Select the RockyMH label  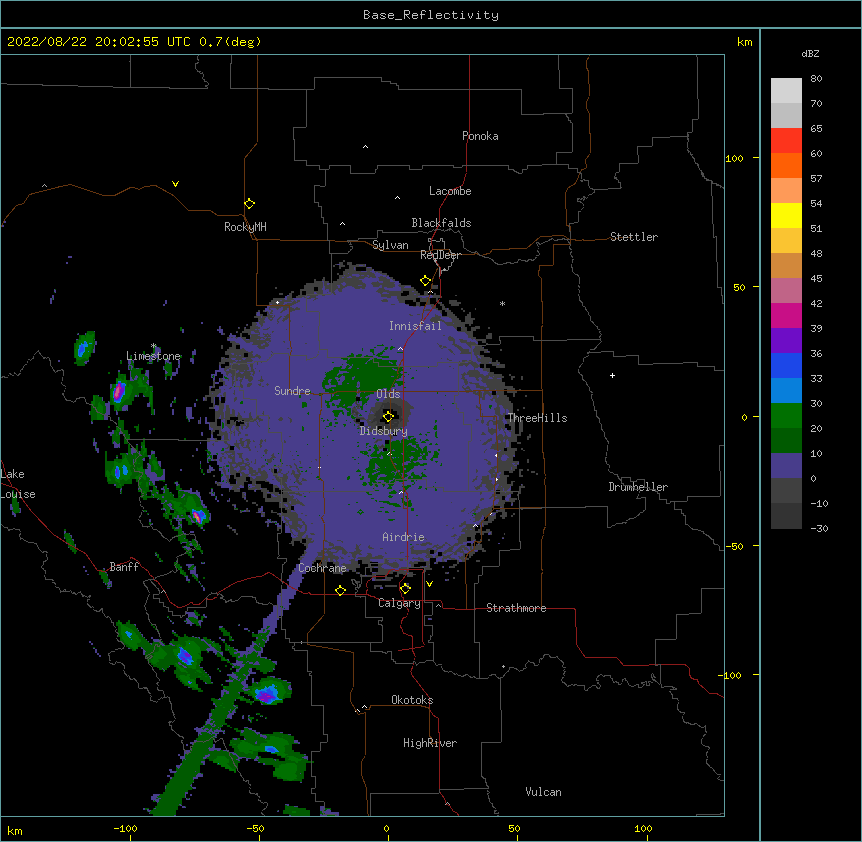tap(245, 227)
